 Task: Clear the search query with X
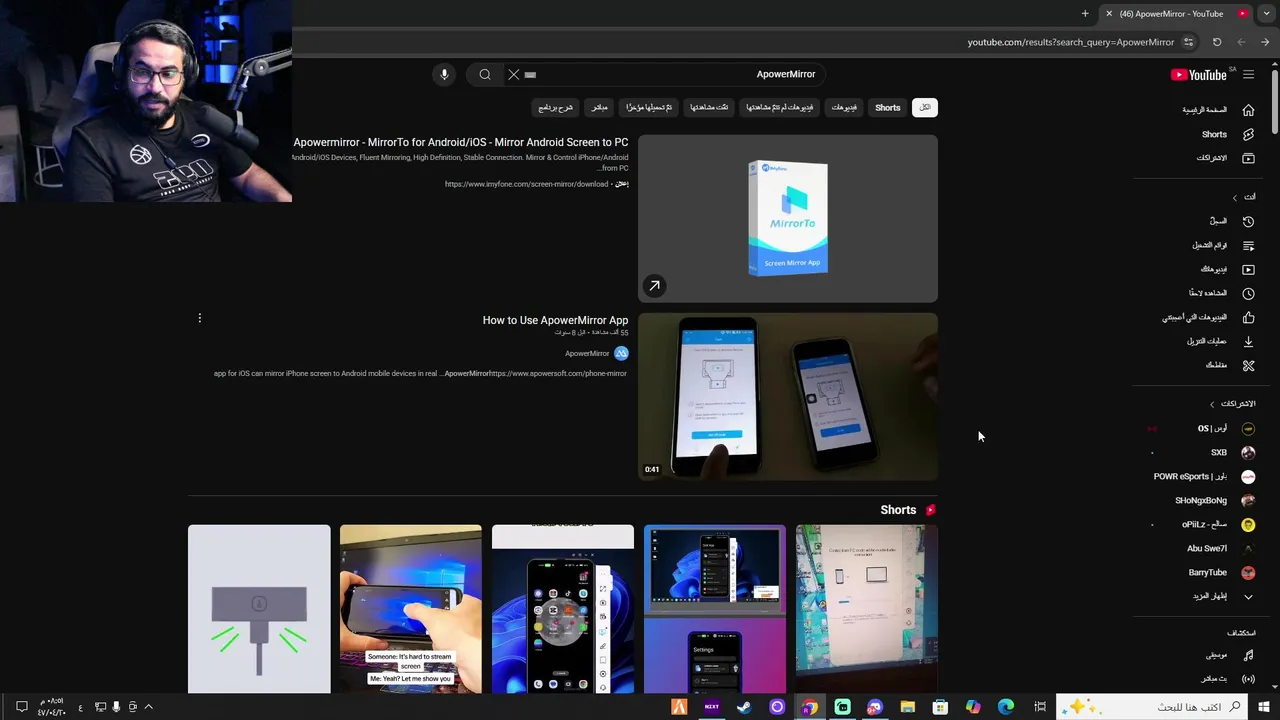514,74
